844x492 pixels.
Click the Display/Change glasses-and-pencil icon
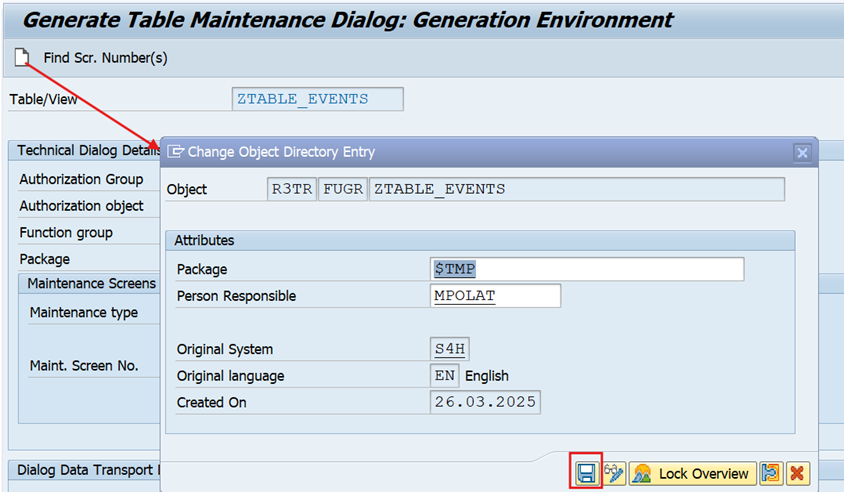(x=614, y=473)
